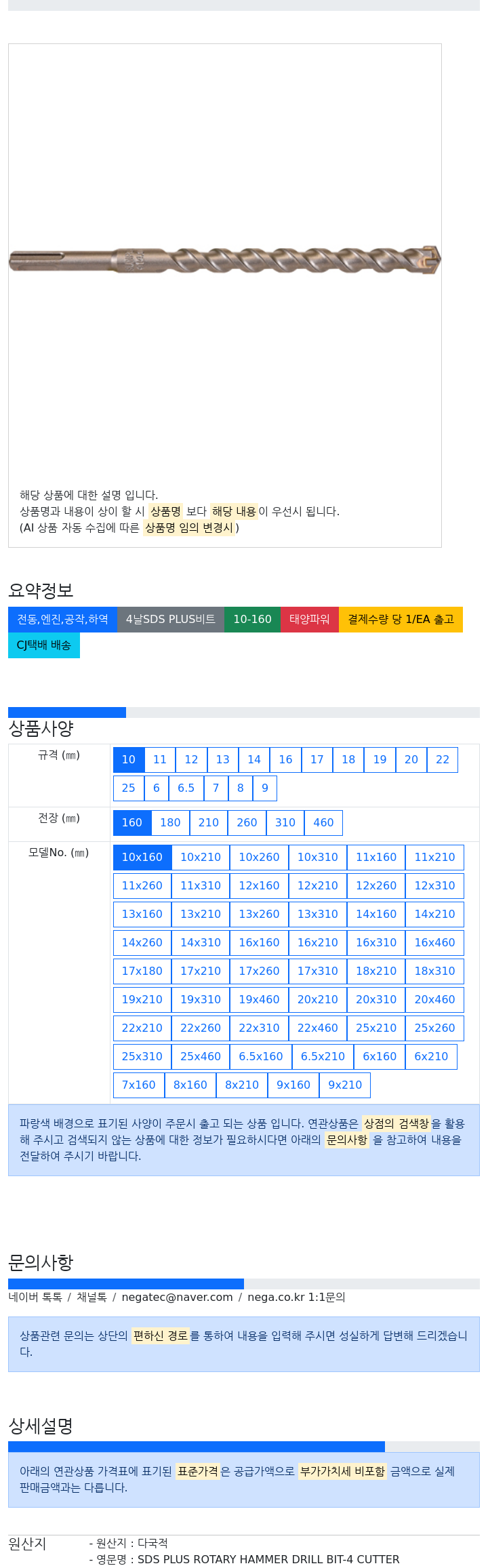Click the drill bit product image
Viewport: 488px width, 1568px height.
[x=224, y=260]
